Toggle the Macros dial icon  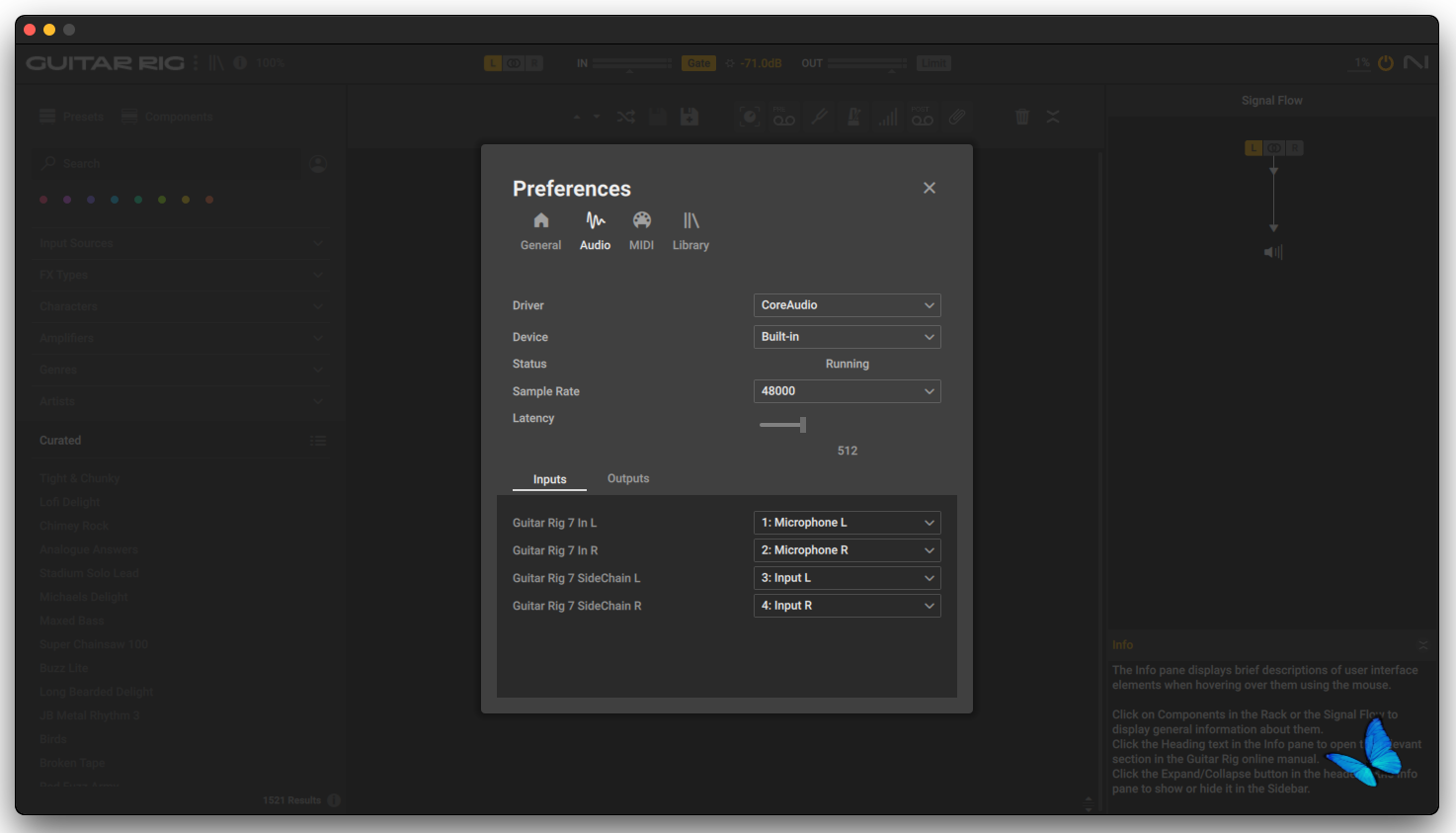tap(751, 117)
